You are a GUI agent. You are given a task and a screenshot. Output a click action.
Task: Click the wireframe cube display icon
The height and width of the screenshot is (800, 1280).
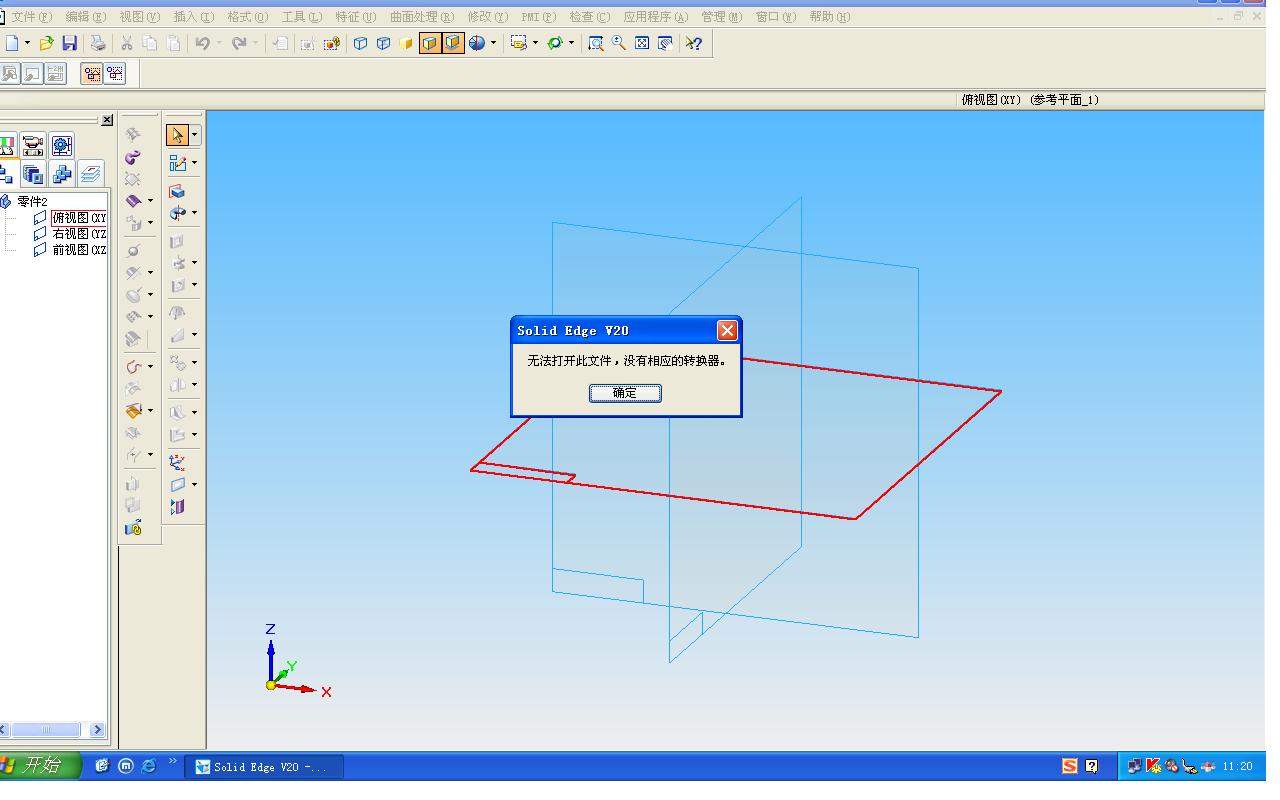360,43
